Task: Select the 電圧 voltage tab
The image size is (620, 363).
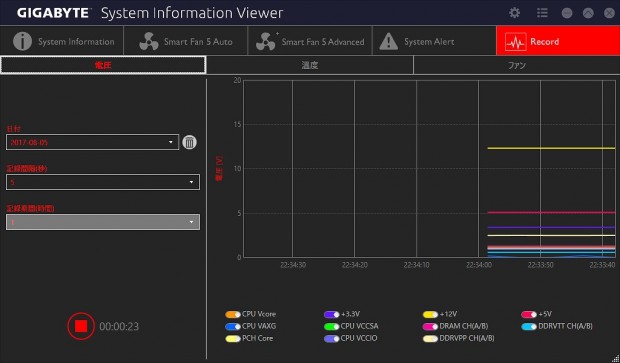Action: [103, 65]
